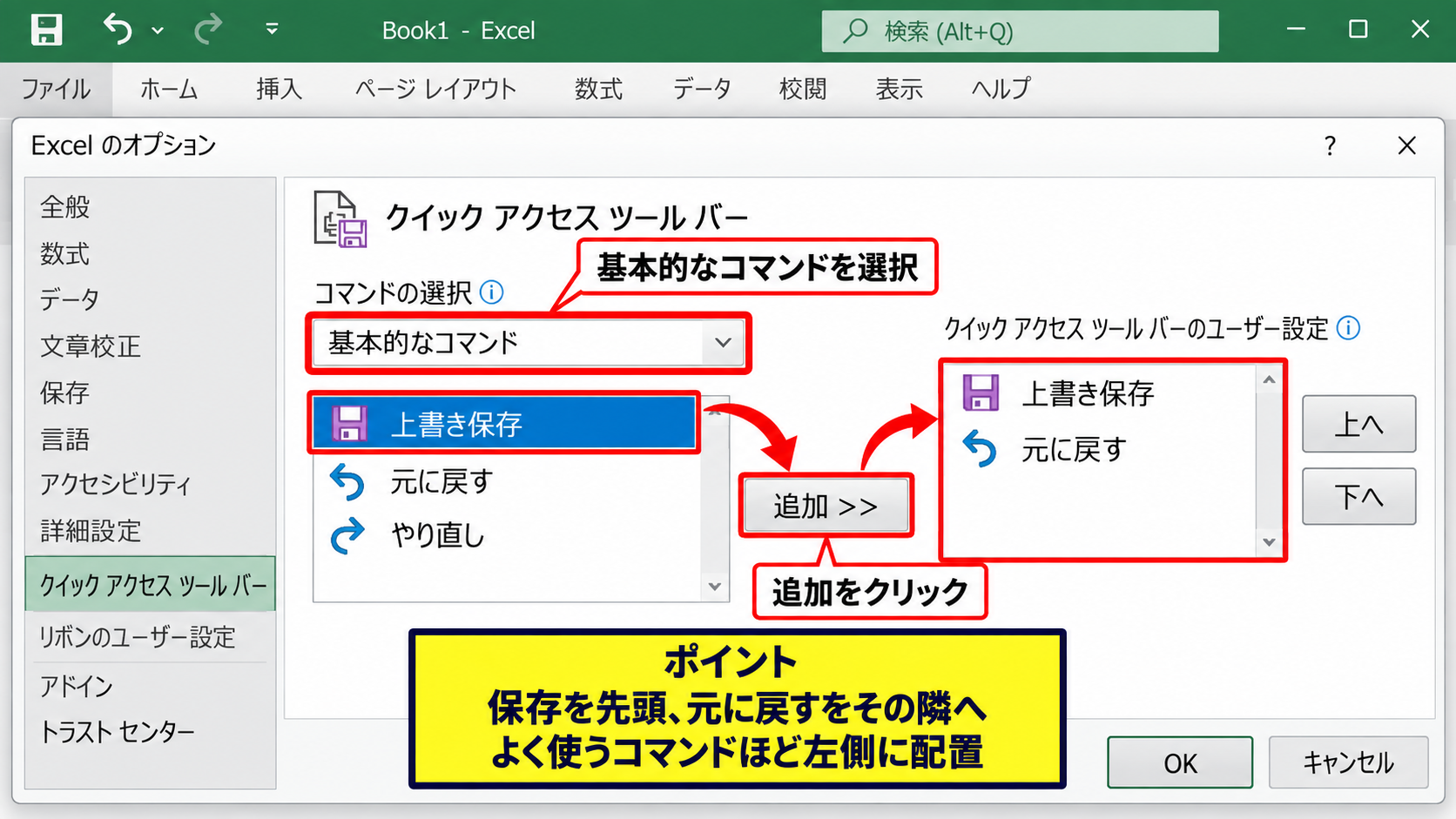The image size is (1456, 819).
Task: Click undo icon in toolbar settings list
Action: click(x=981, y=449)
